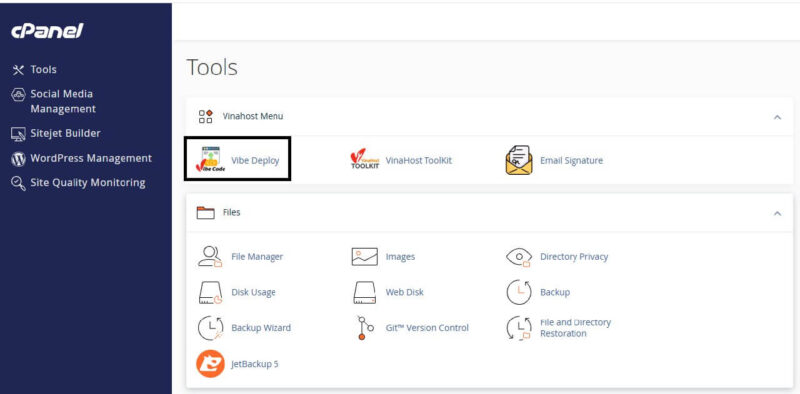Open the File and Directory Restoration icon
Viewport: 800px width, 394px height.
pyautogui.click(x=519, y=328)
